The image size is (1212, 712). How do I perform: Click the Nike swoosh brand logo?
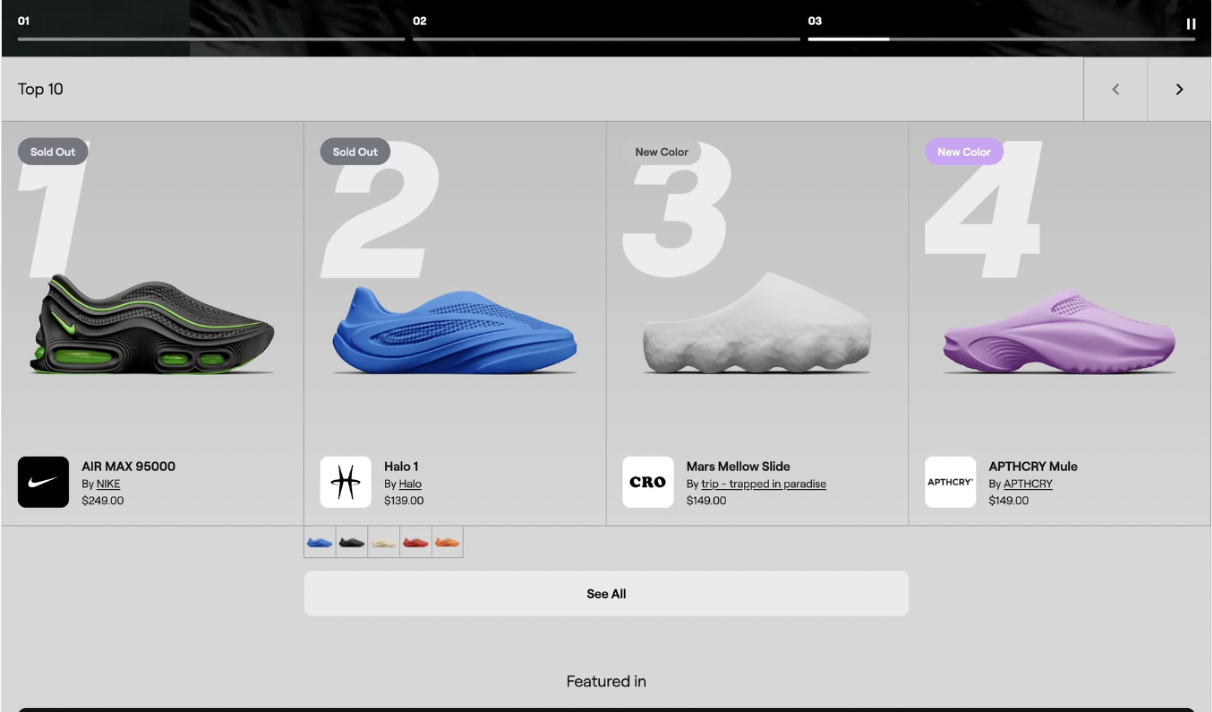click(43, 482)
